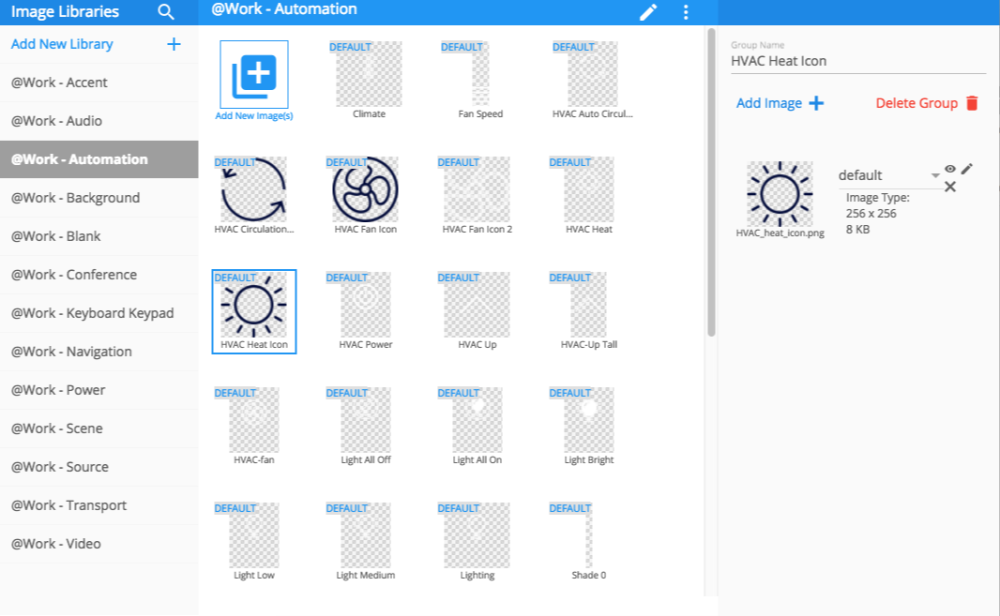Open the @Work - Navigation library
The width and height of the screenshot is (1000, 616).
pyautogui.click(x=99, y=351)
